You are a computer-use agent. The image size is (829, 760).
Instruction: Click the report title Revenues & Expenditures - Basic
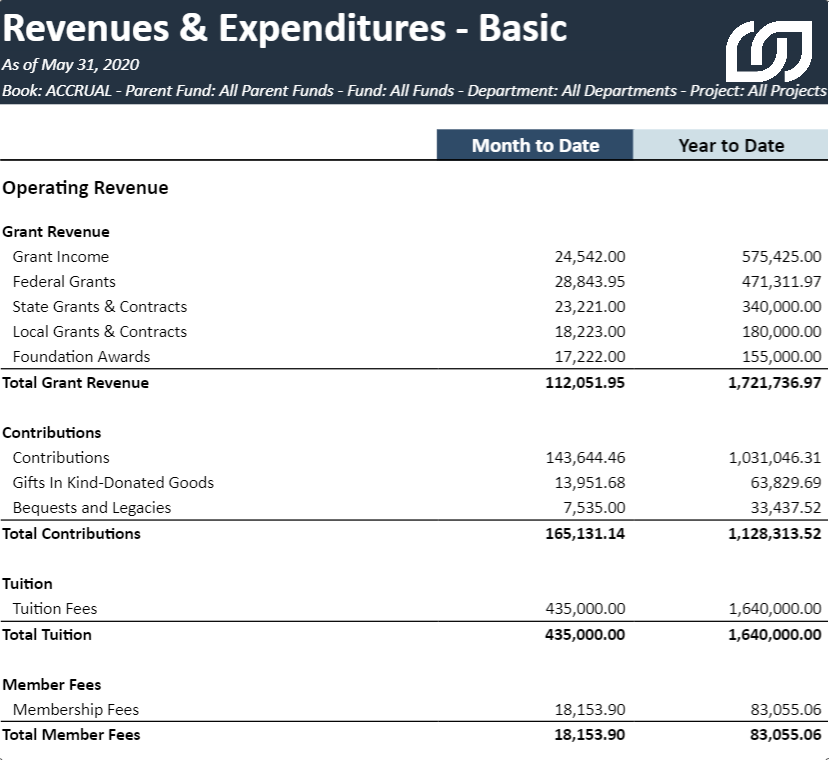tap(285, 28)
